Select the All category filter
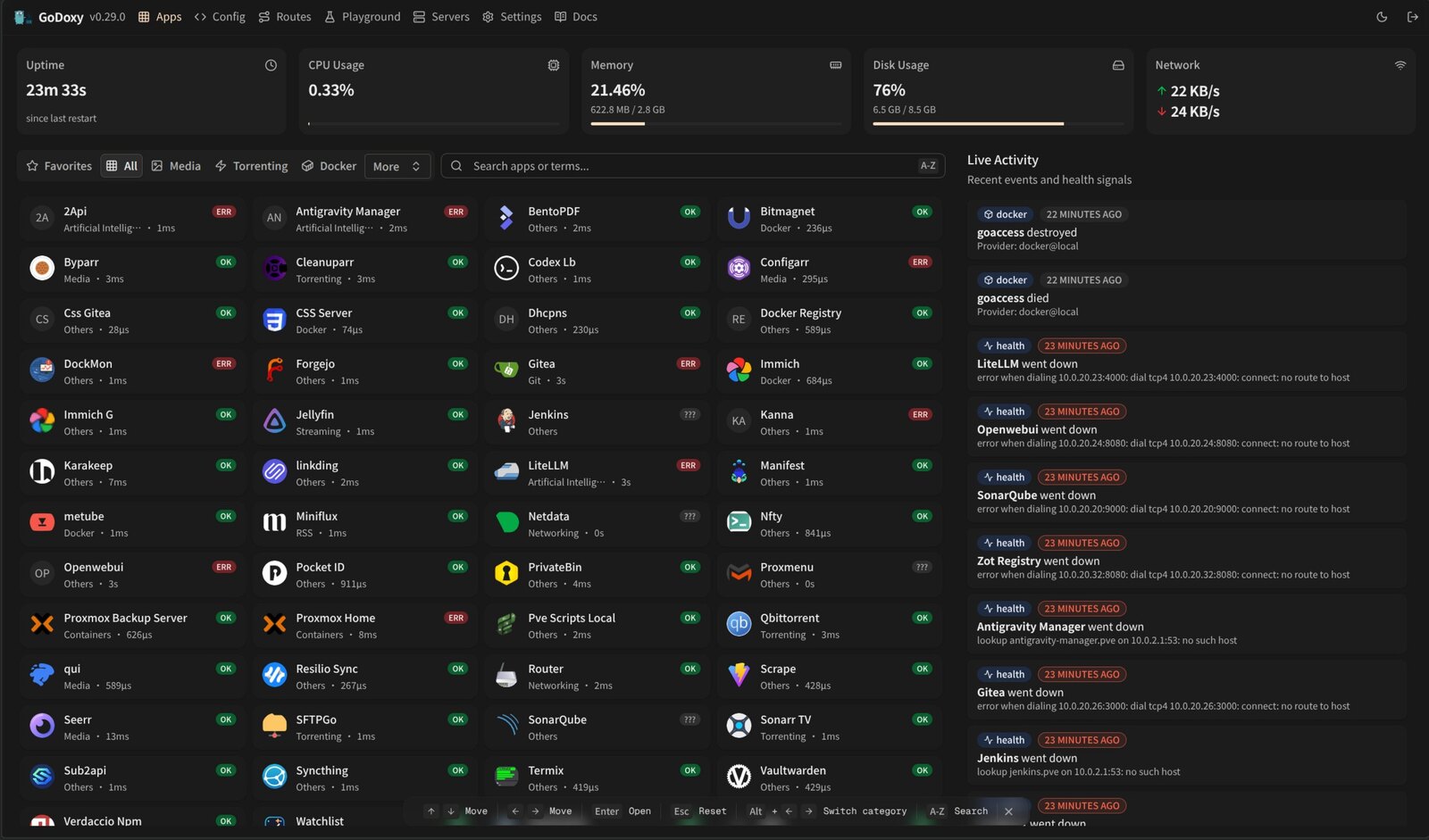 [121, 166]
